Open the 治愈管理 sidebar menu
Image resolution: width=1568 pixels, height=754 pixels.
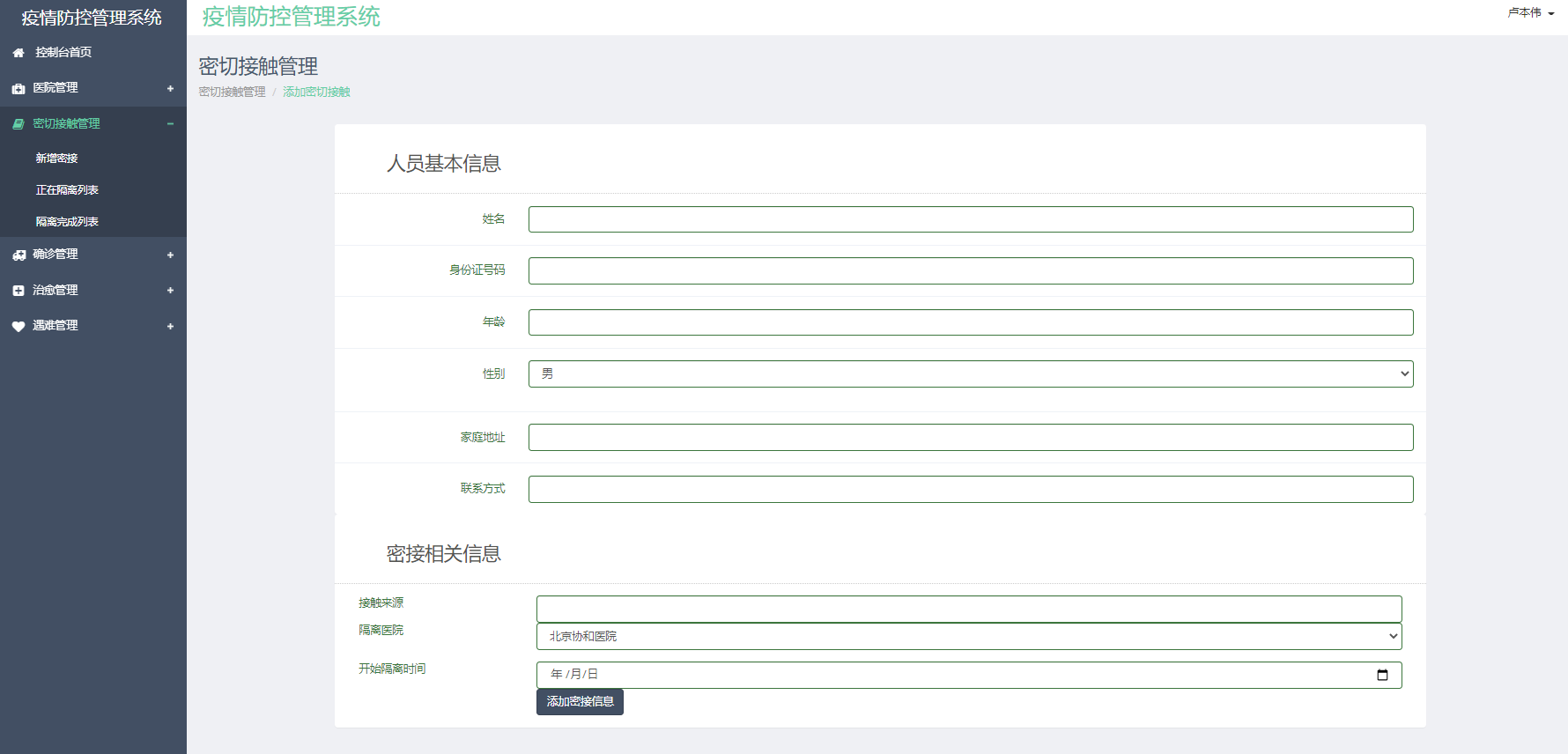tap(93, 290)
